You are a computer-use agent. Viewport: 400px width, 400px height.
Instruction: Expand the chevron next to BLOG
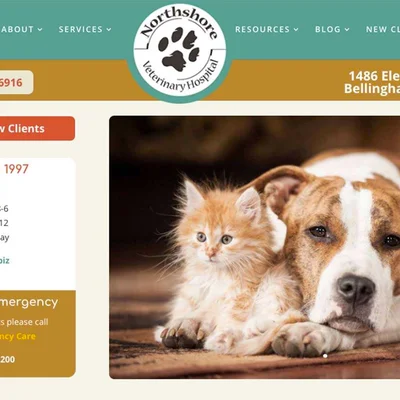(347, 30)
